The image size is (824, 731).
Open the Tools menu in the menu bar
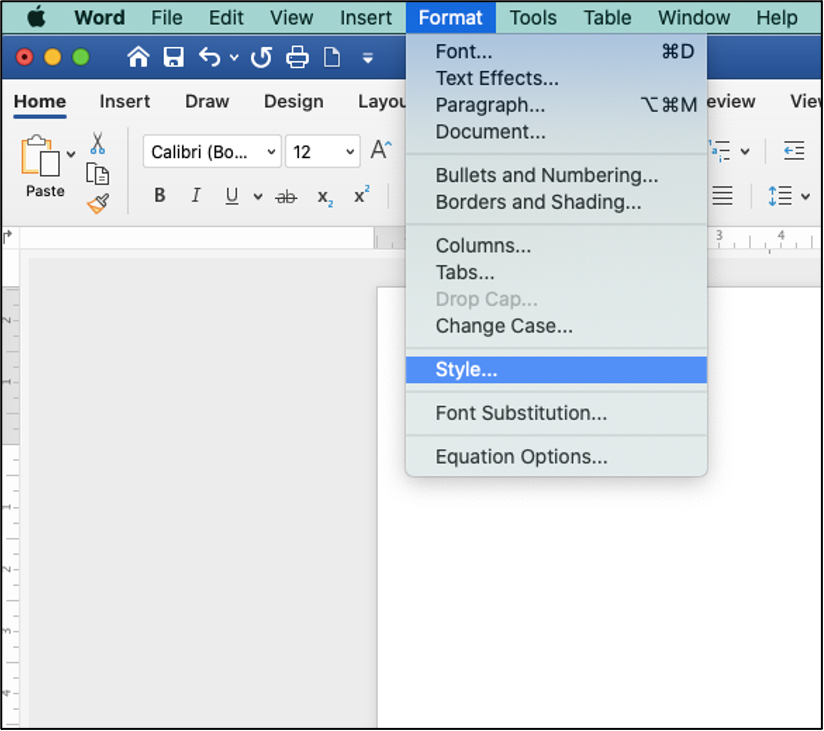[533, 17]
